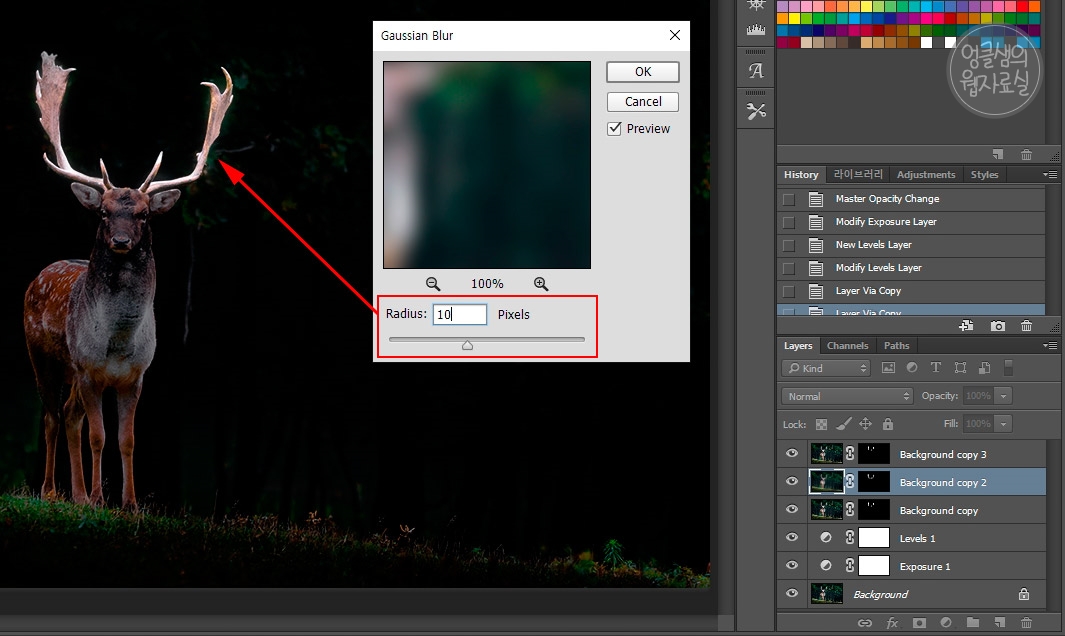
Task: Open the Layers panel flyout menu
Action: [x=1050, y=346]
